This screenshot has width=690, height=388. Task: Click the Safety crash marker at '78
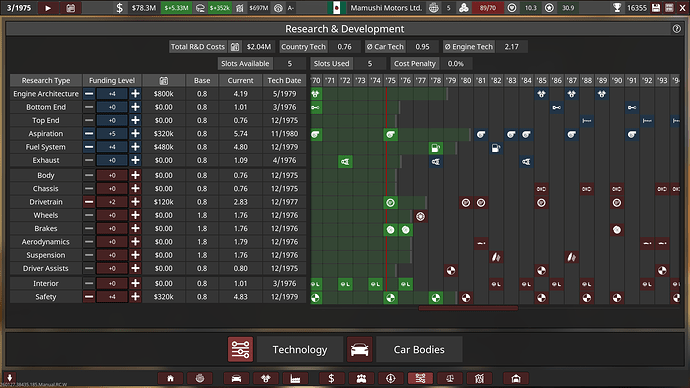click(x=436, y=298)
